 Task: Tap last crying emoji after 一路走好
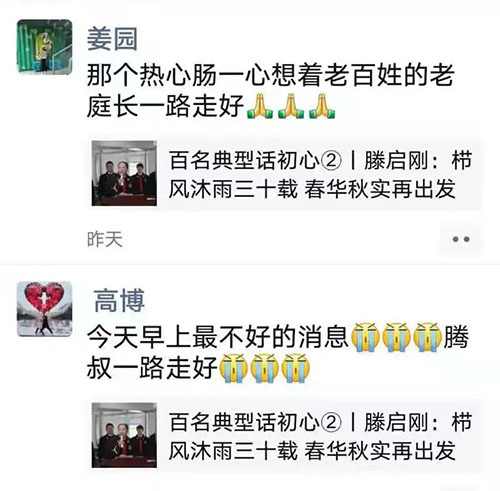[296, 368]
